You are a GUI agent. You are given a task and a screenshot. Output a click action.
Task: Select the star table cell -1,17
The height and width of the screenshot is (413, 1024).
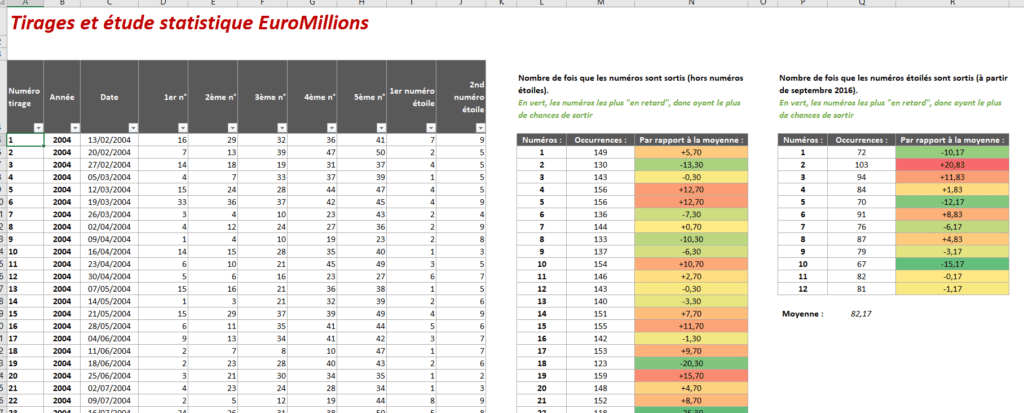click(952, 289)
